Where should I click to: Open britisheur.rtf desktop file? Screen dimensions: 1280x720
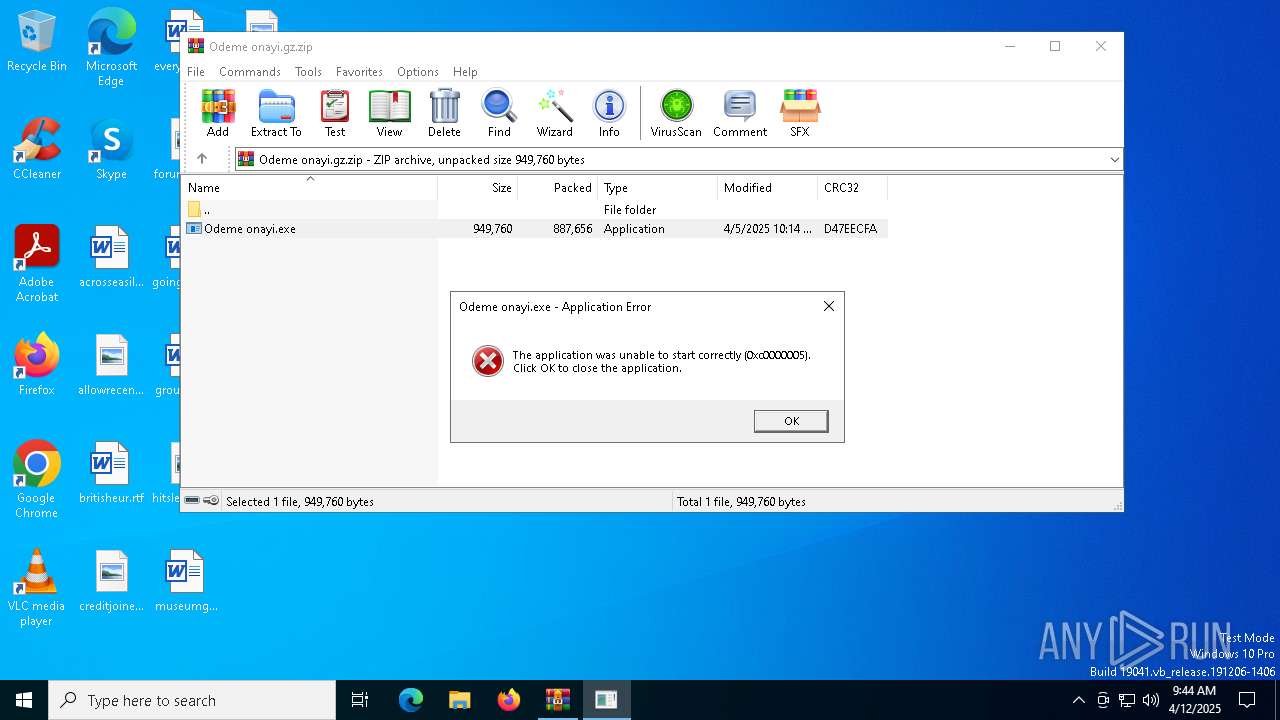[111, 473]
